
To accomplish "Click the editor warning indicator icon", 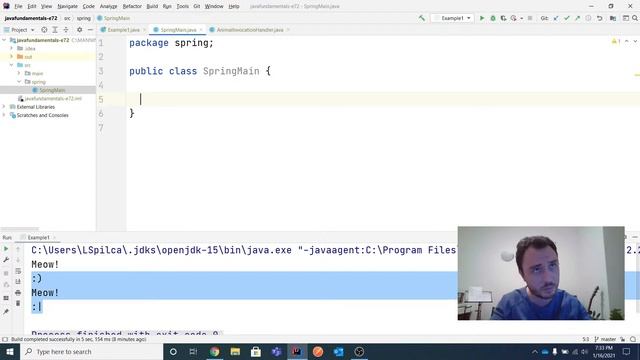I will tap(616, 41).
